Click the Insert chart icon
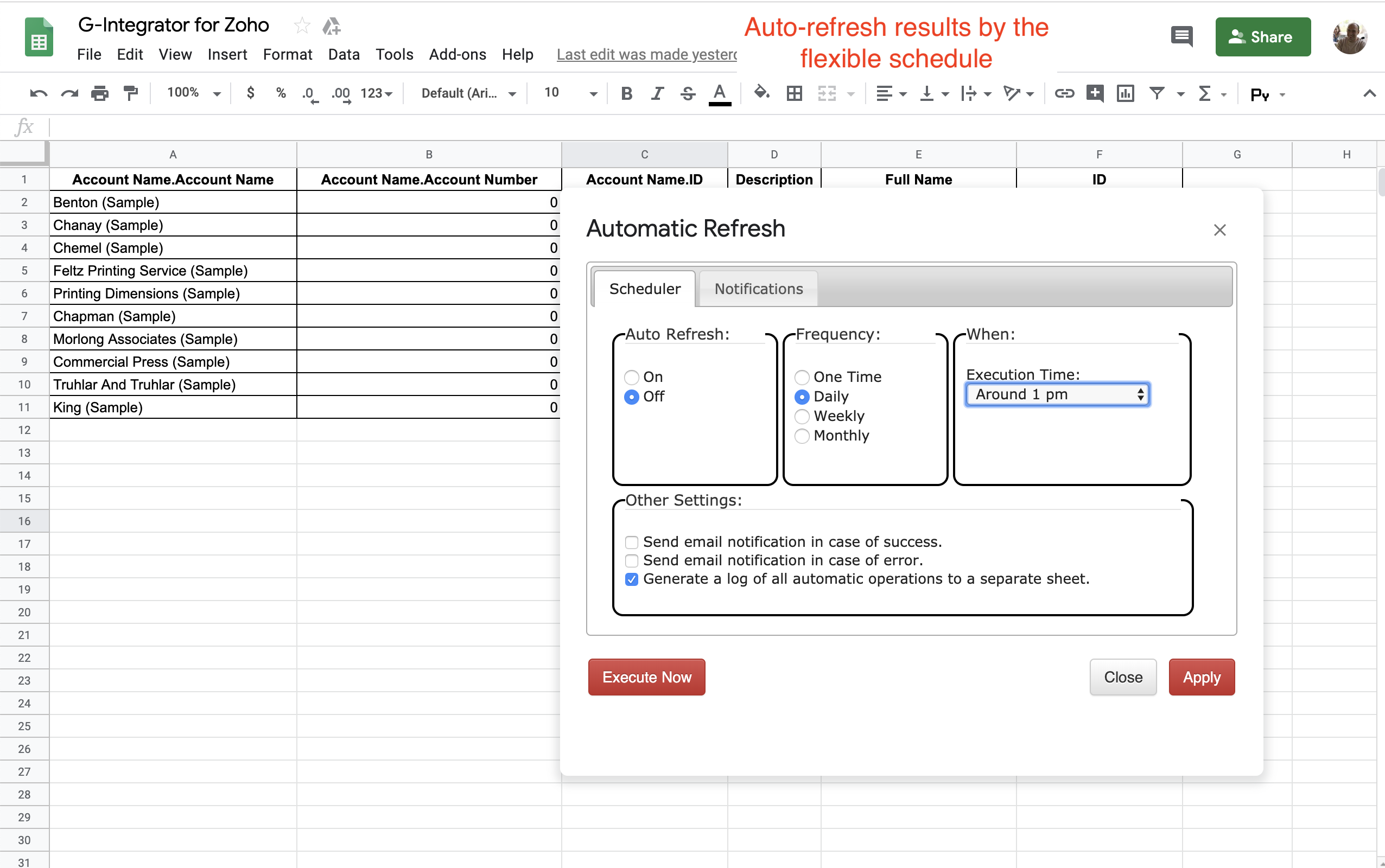The width and height of the screenshot is (1385, 868). pos(1126,93)
